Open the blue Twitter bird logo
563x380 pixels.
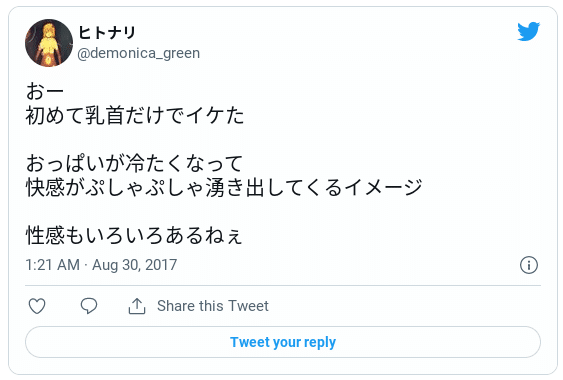click(x=529, y=31)
